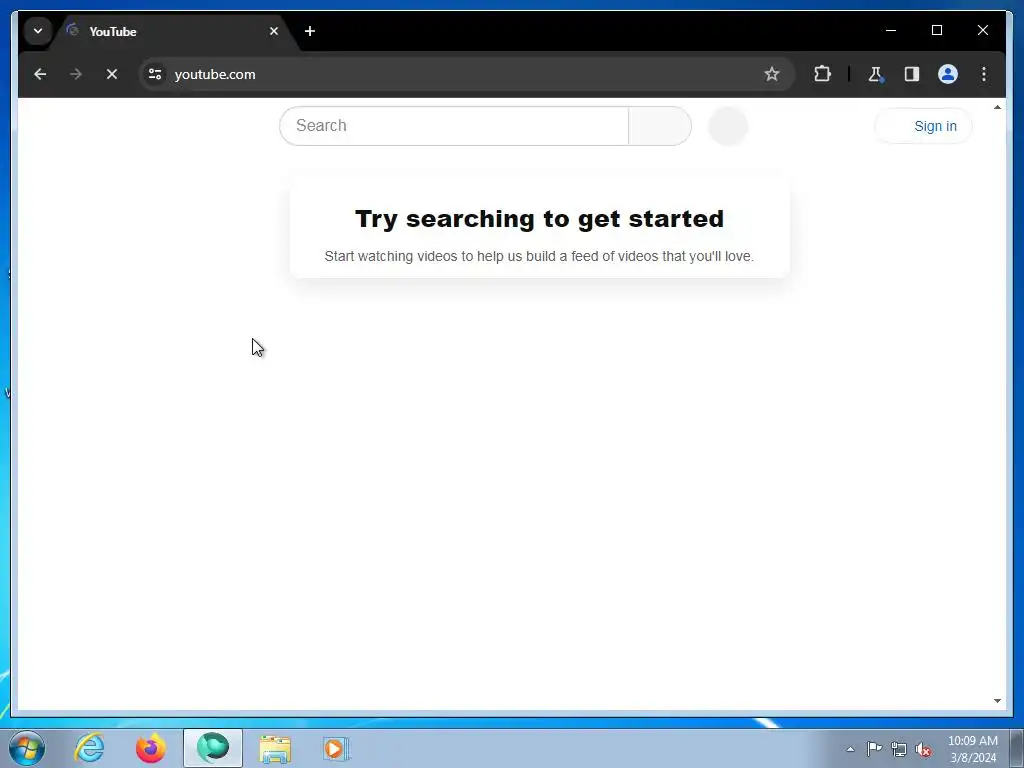Minimize the browser window
The width and height of the screenshot is (1024, 768).
pos(891,30)
